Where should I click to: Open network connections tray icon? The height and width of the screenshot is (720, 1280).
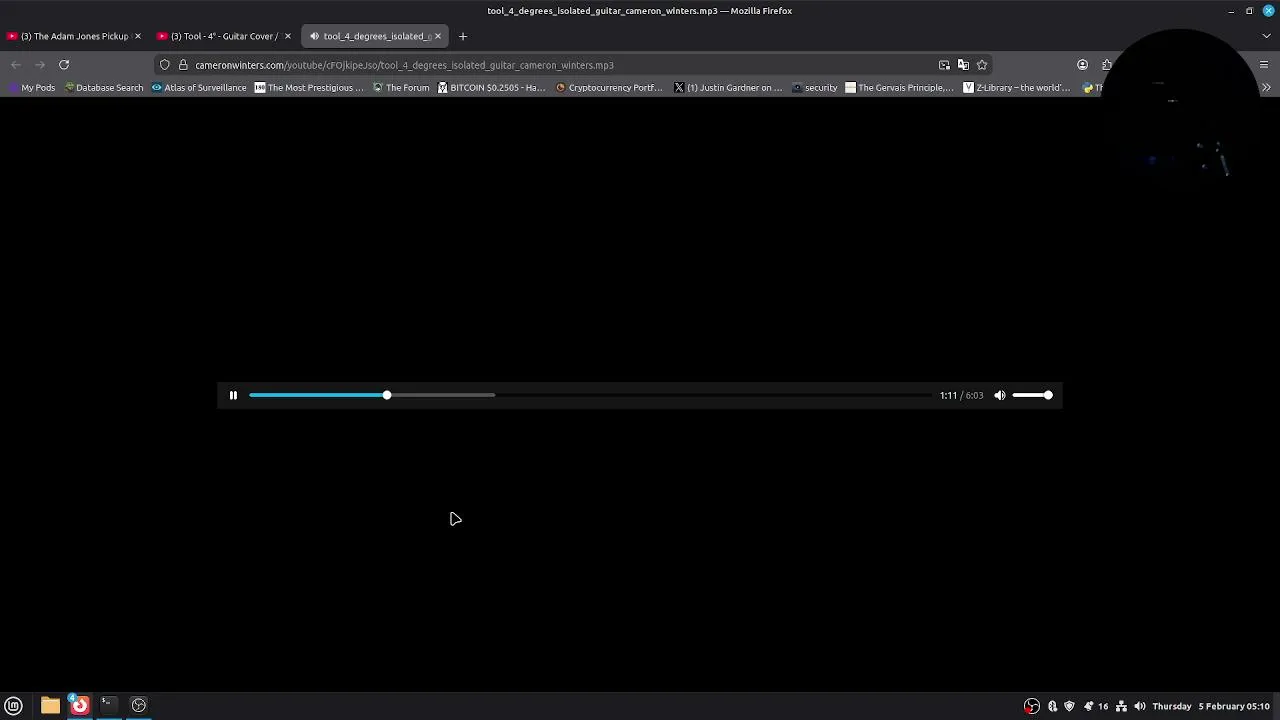pos(1121,706)
